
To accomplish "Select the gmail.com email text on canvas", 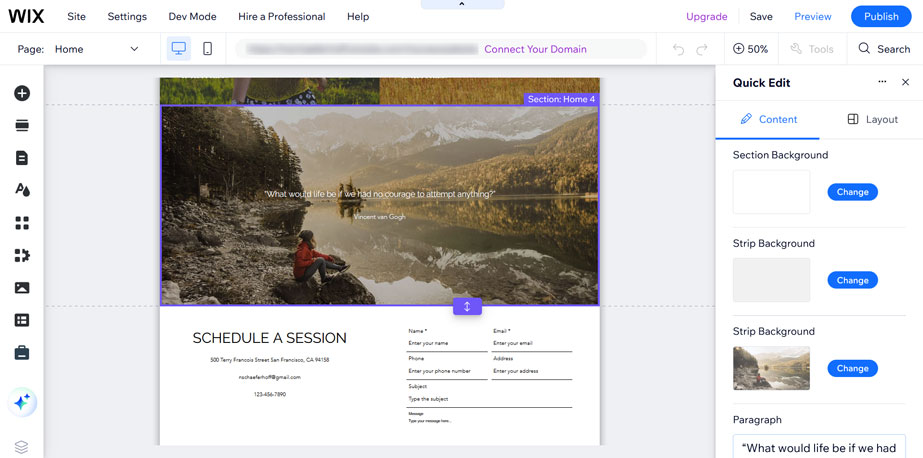I will 270,377.
